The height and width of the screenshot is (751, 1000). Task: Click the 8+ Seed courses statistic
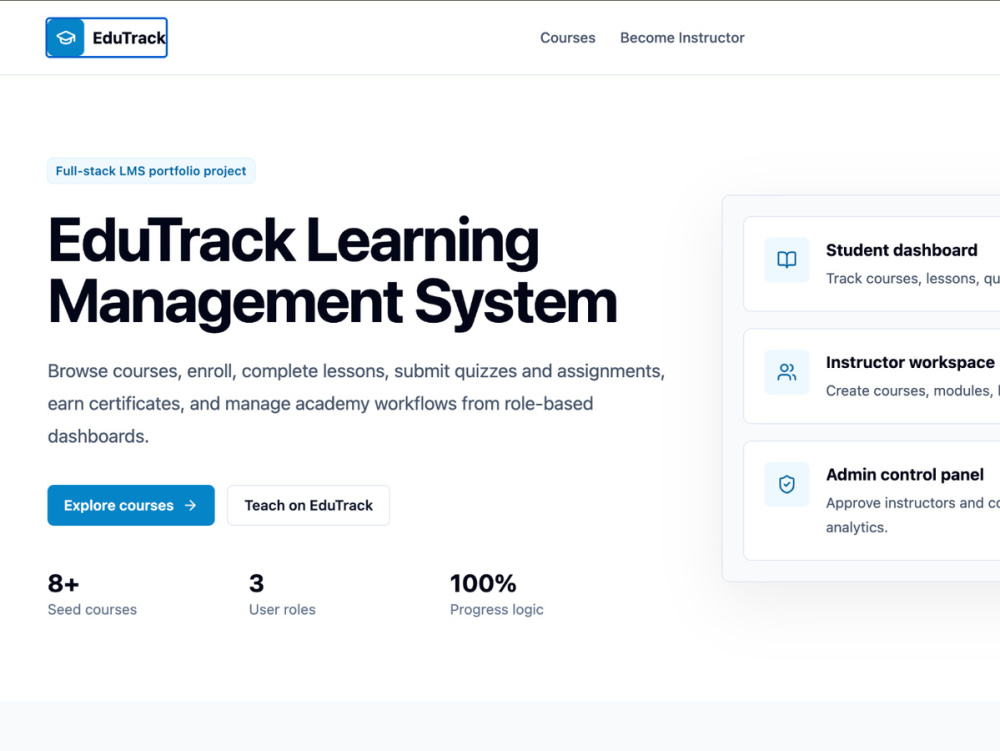pyautogui.click(x=92, y=594)
